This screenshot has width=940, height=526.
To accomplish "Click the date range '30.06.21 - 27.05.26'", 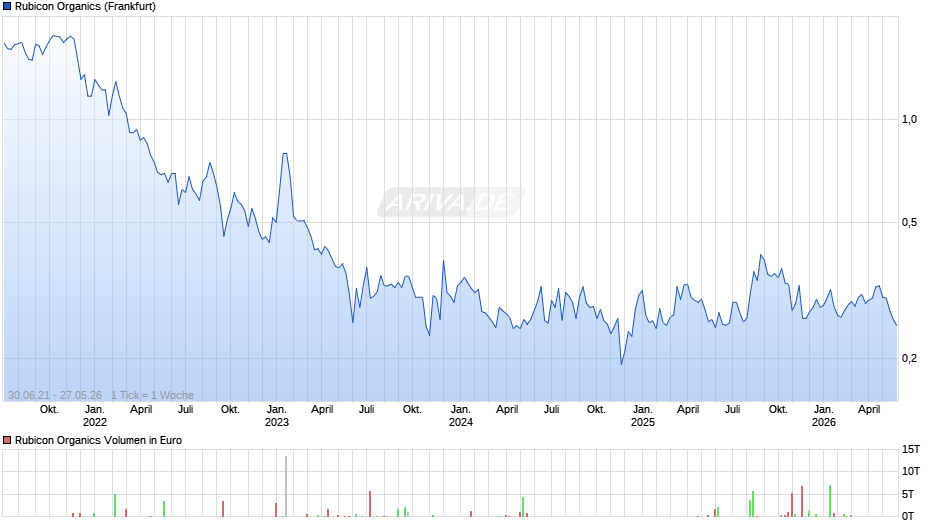I will coord(55,395).
